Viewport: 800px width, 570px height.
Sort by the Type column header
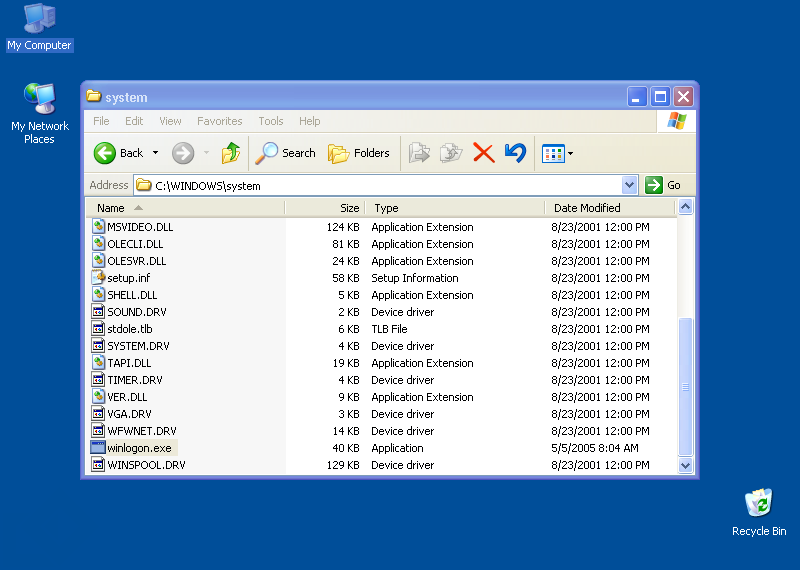click(x=455, y=208)
